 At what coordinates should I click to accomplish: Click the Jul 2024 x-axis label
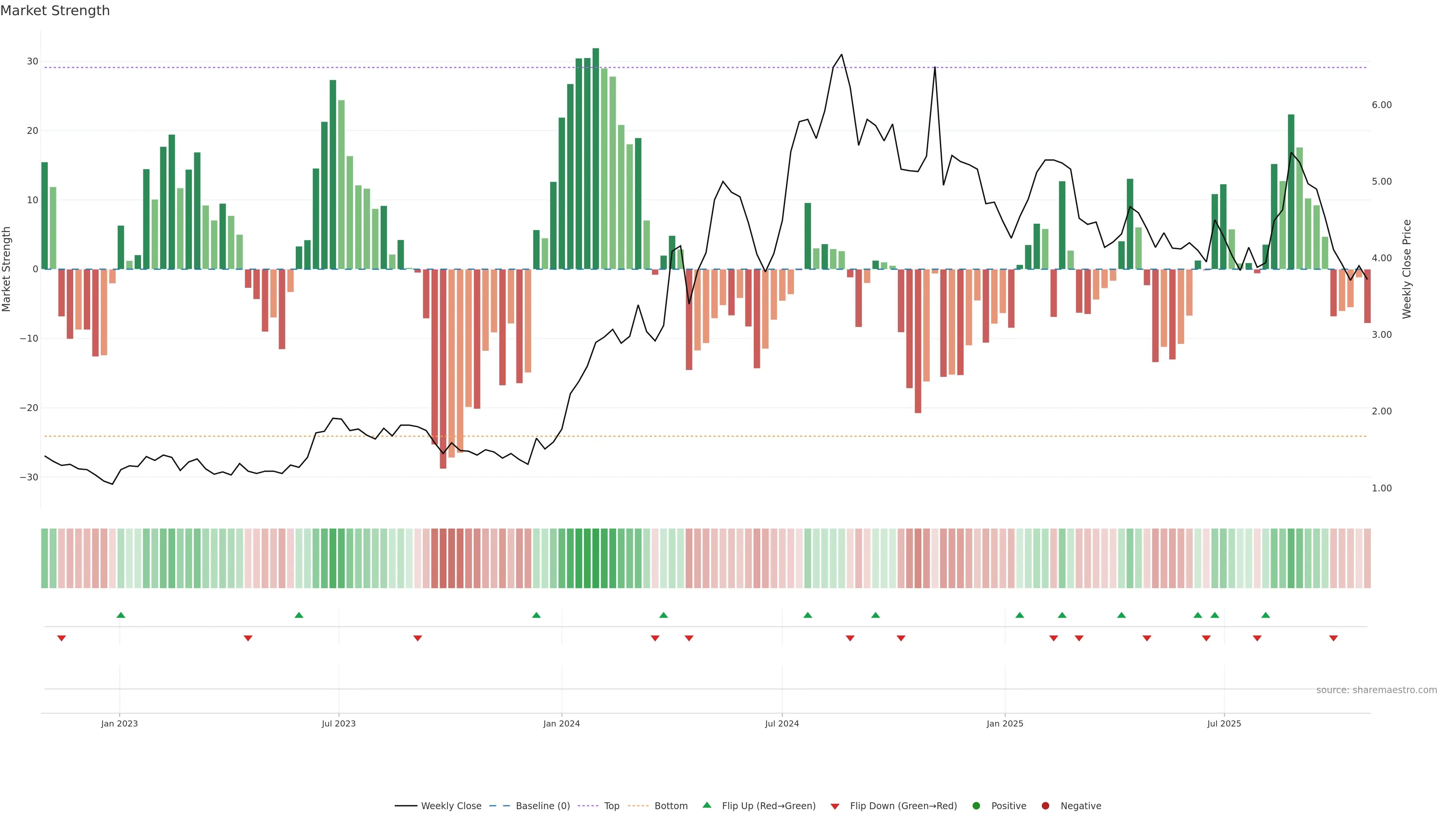coord(782,723)
